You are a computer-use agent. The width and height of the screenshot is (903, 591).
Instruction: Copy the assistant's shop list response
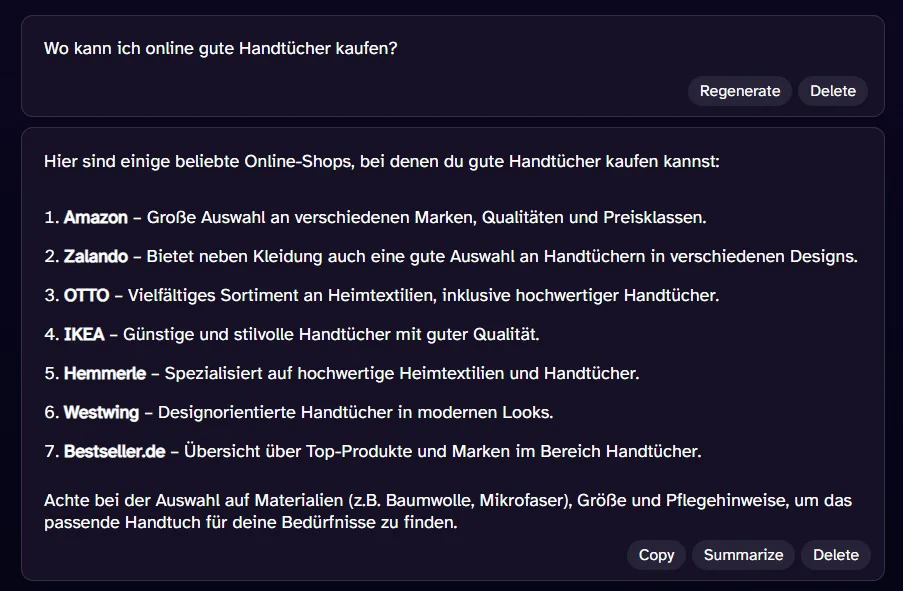[x=656, y=555]
